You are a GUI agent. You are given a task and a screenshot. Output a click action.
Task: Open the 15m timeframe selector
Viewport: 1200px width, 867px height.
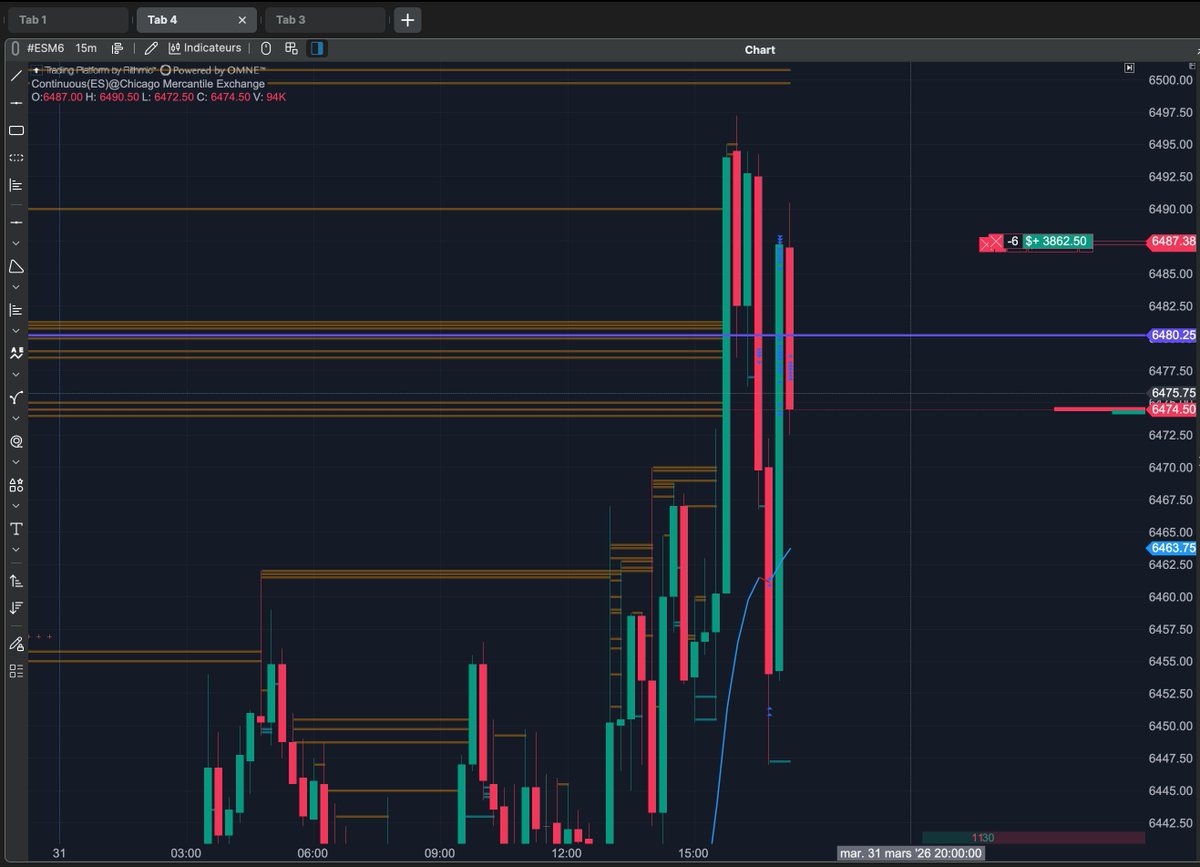pos(86,48)
